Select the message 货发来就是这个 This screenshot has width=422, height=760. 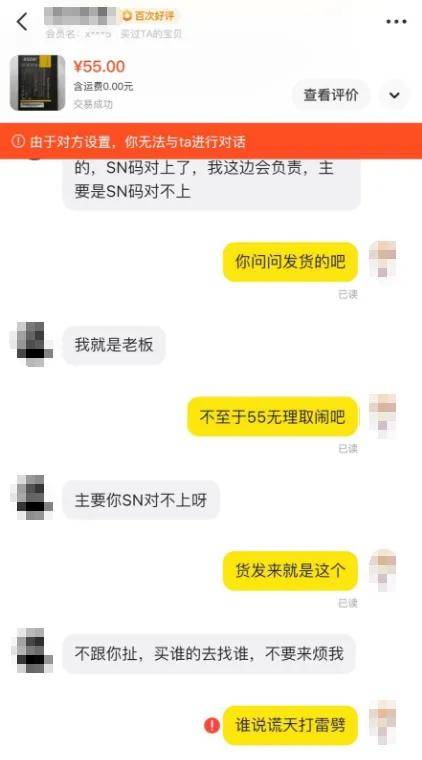[x=290, y=570]
